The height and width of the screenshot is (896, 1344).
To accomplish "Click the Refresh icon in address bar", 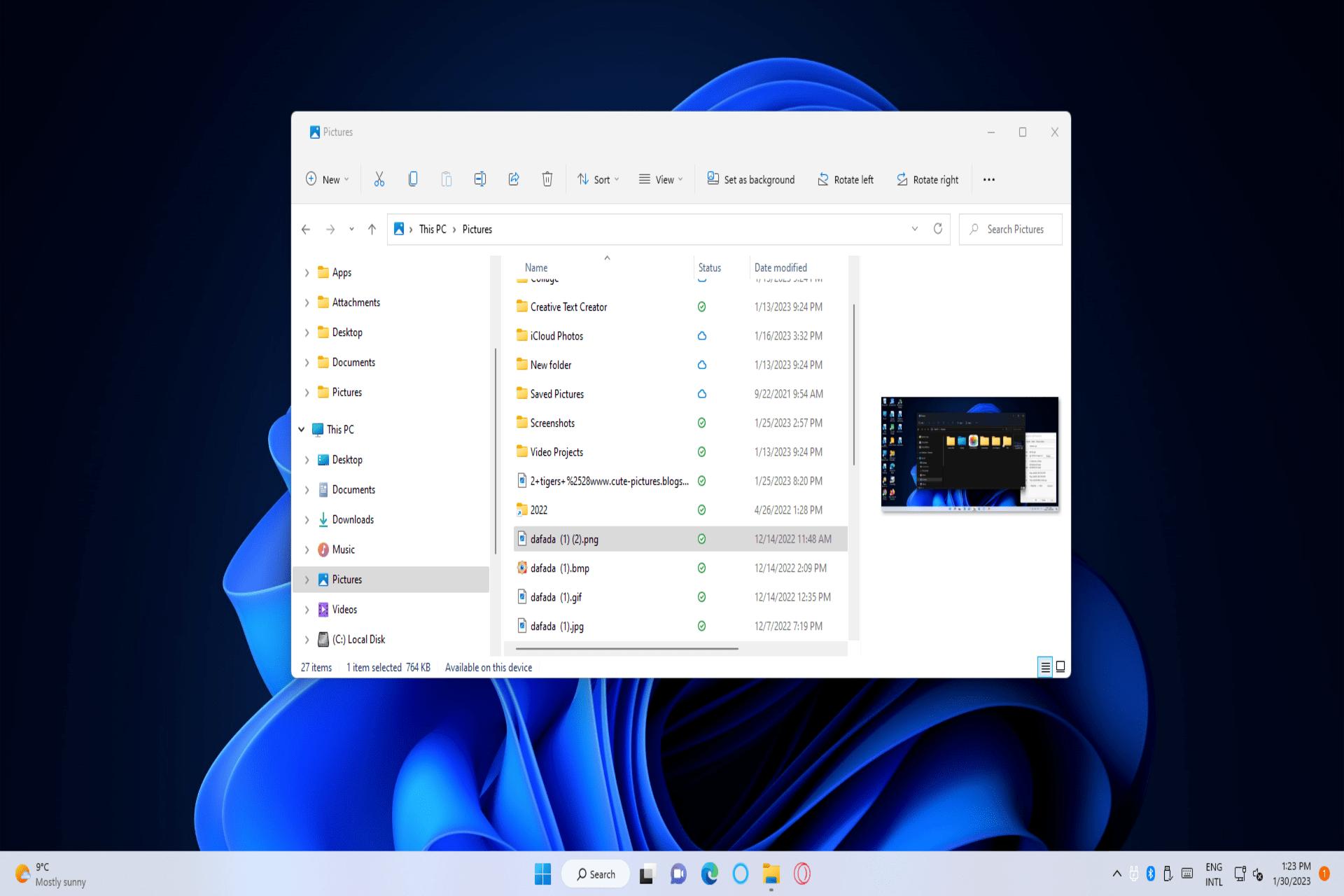I will (x=937, y=229).
